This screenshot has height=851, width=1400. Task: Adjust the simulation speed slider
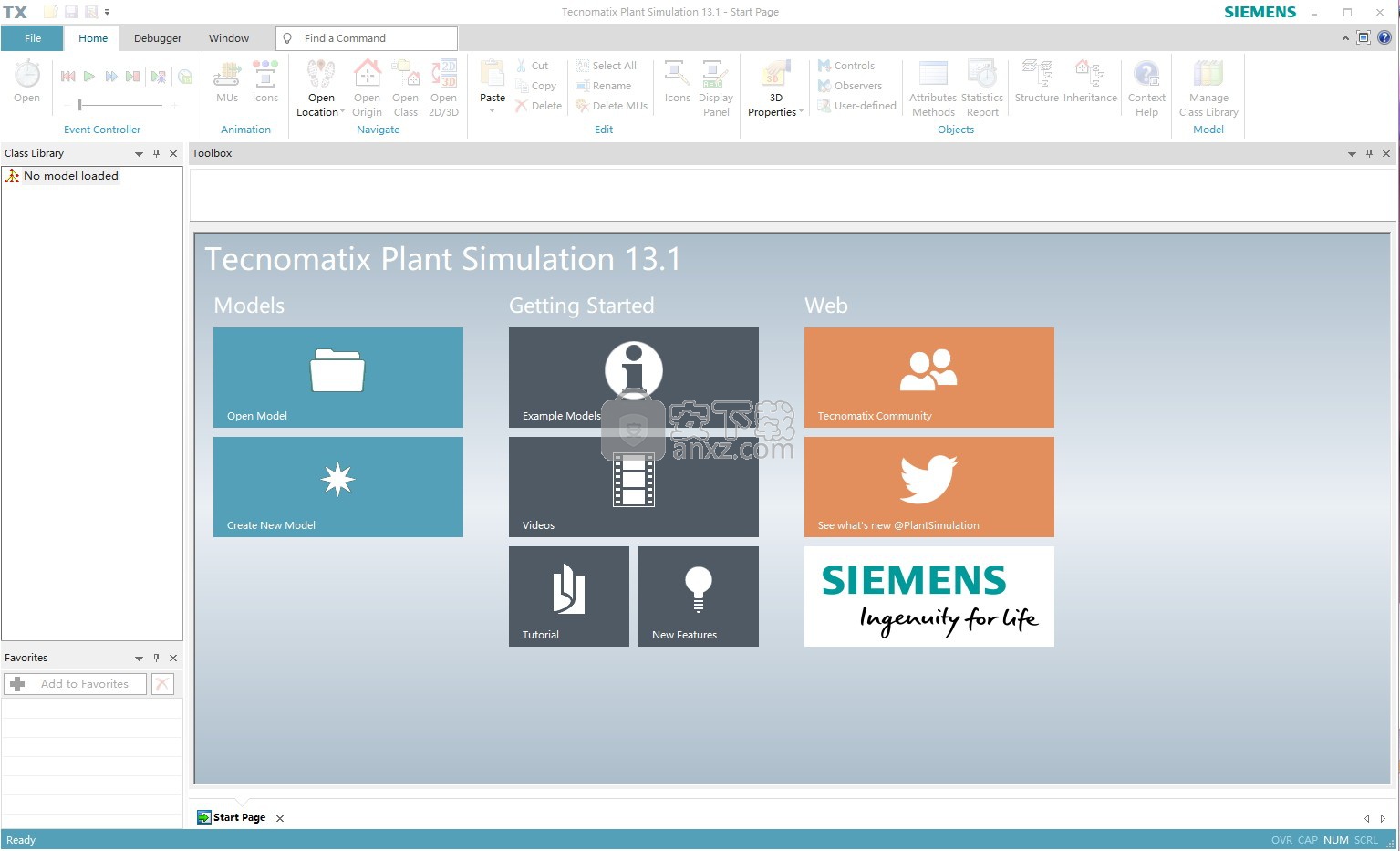(x=79, y=105)
